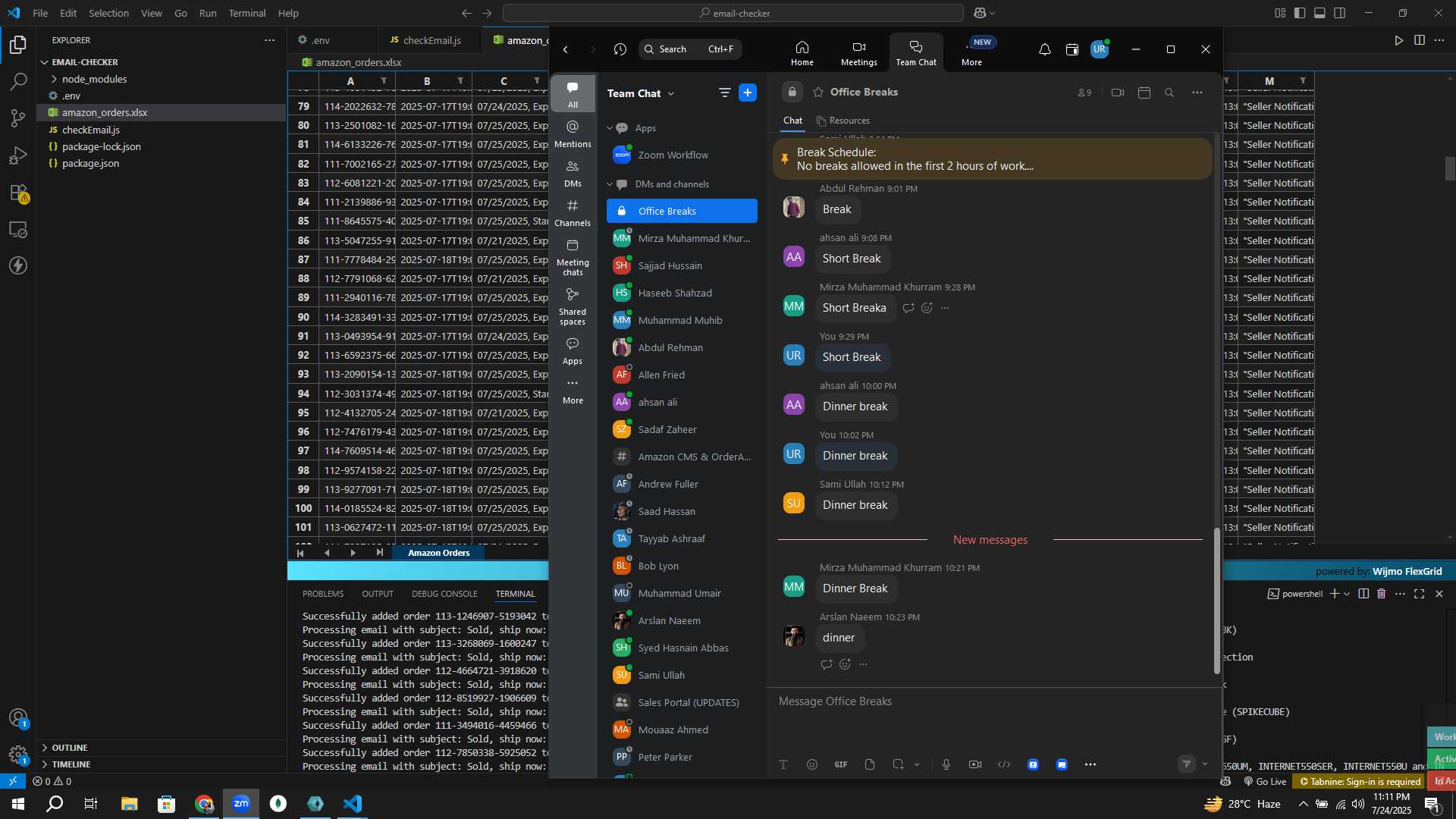This screenshot has height=819, width=1456.
Task: Open Shared spaces in Zoom sidebar
Action: point(573,306)
